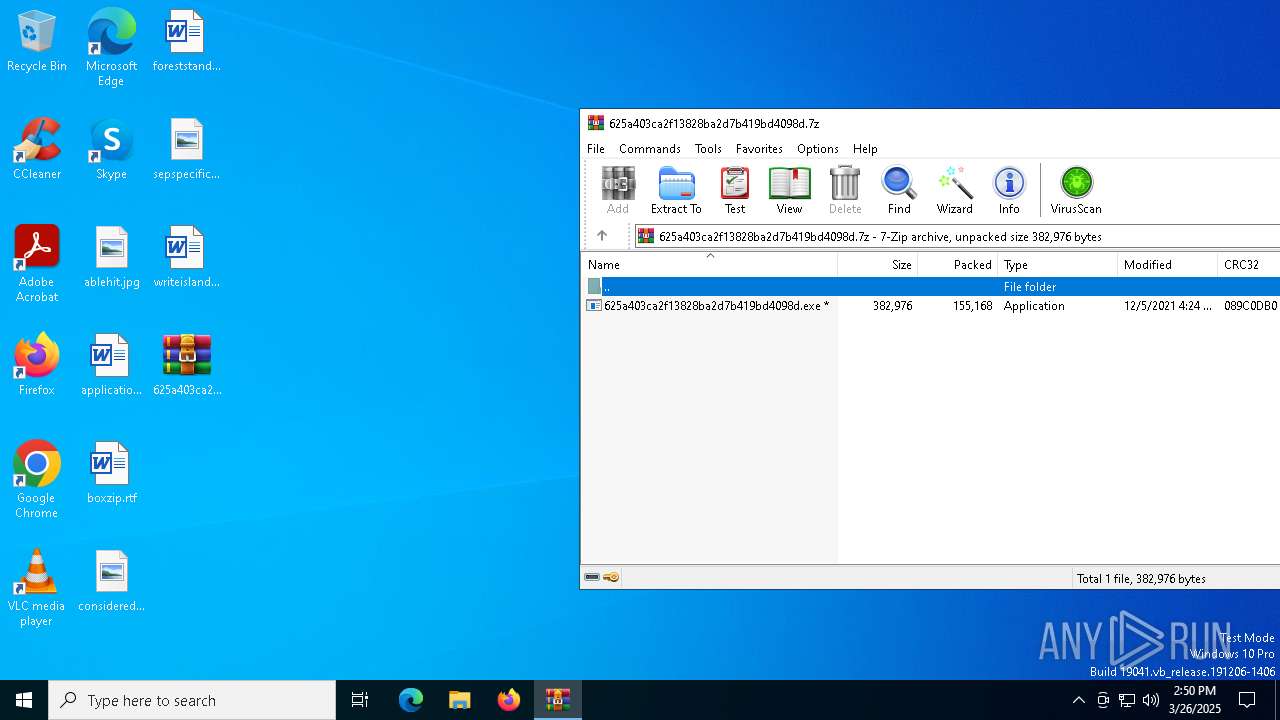
Task: Click the Add toolbar icon in WinRAR
Action: click(x=618, y=190)
